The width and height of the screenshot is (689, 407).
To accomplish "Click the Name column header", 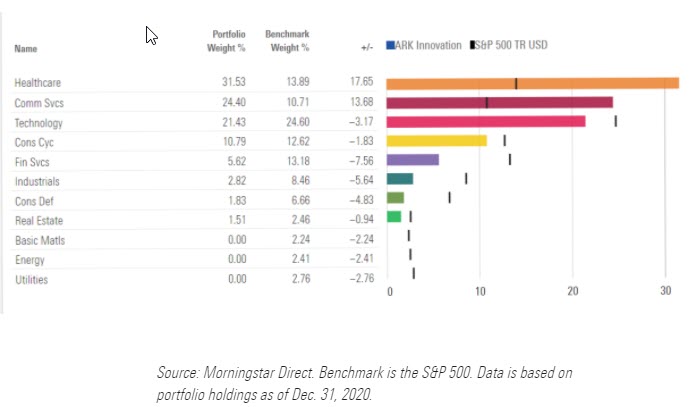I will pyautogui.click(x=26, y=46).
